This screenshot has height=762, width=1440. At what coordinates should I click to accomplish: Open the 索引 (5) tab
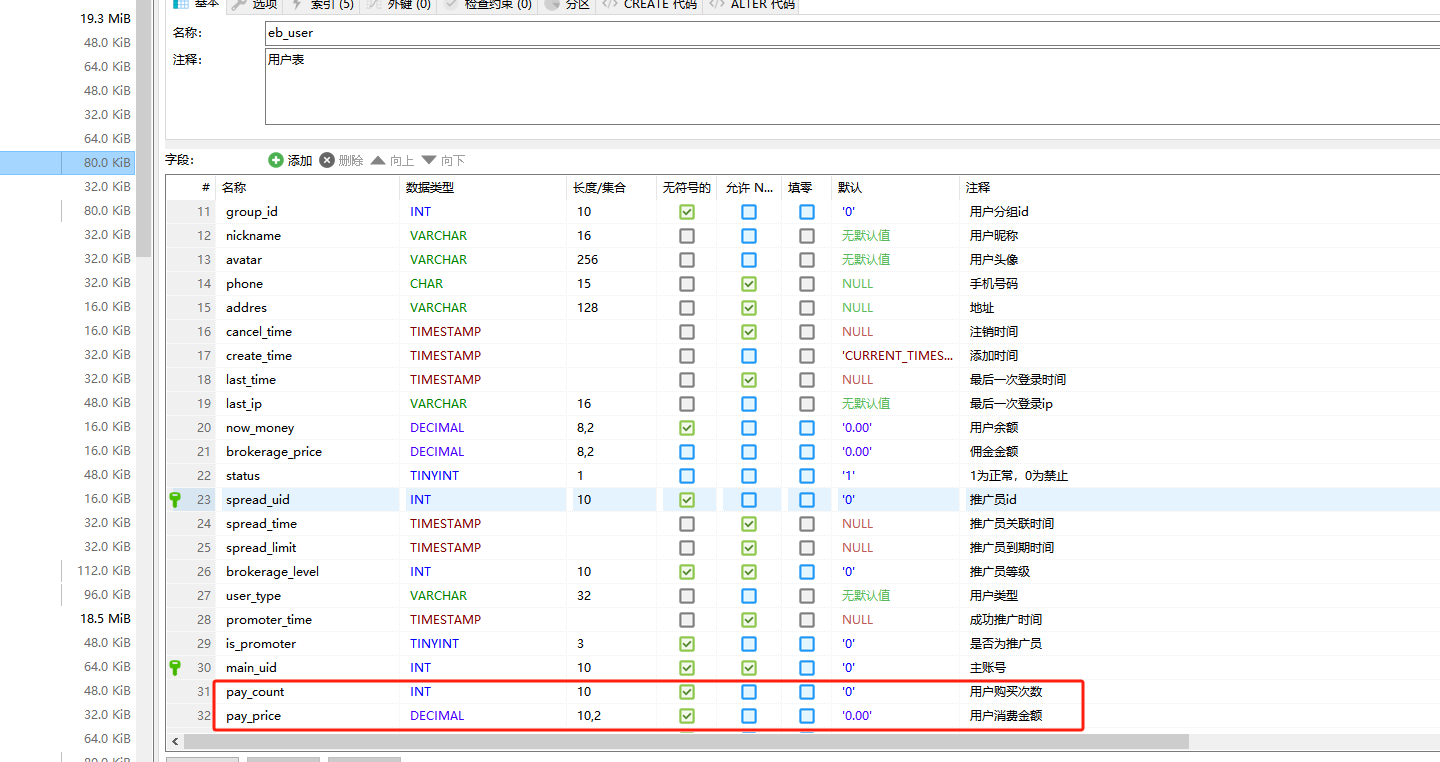point(323,5)
